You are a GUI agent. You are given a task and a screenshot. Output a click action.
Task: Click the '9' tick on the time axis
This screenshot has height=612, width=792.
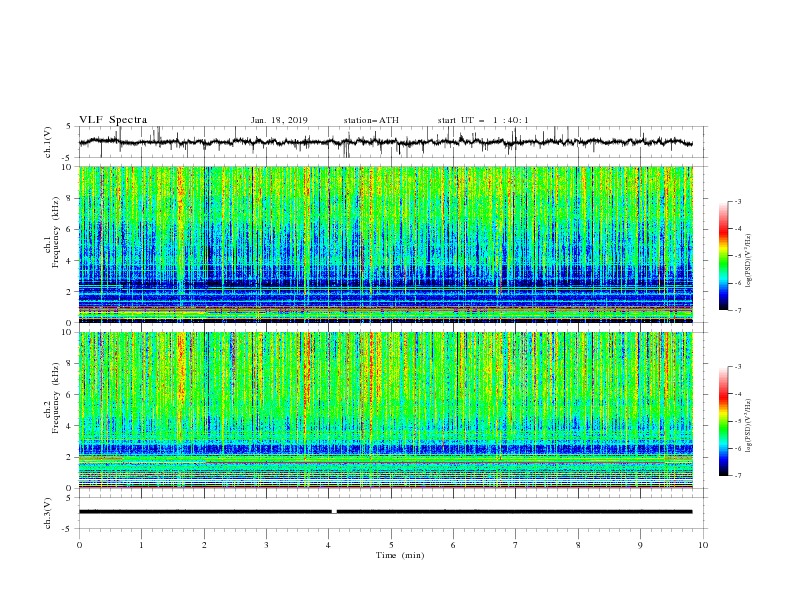click(640, 545)
